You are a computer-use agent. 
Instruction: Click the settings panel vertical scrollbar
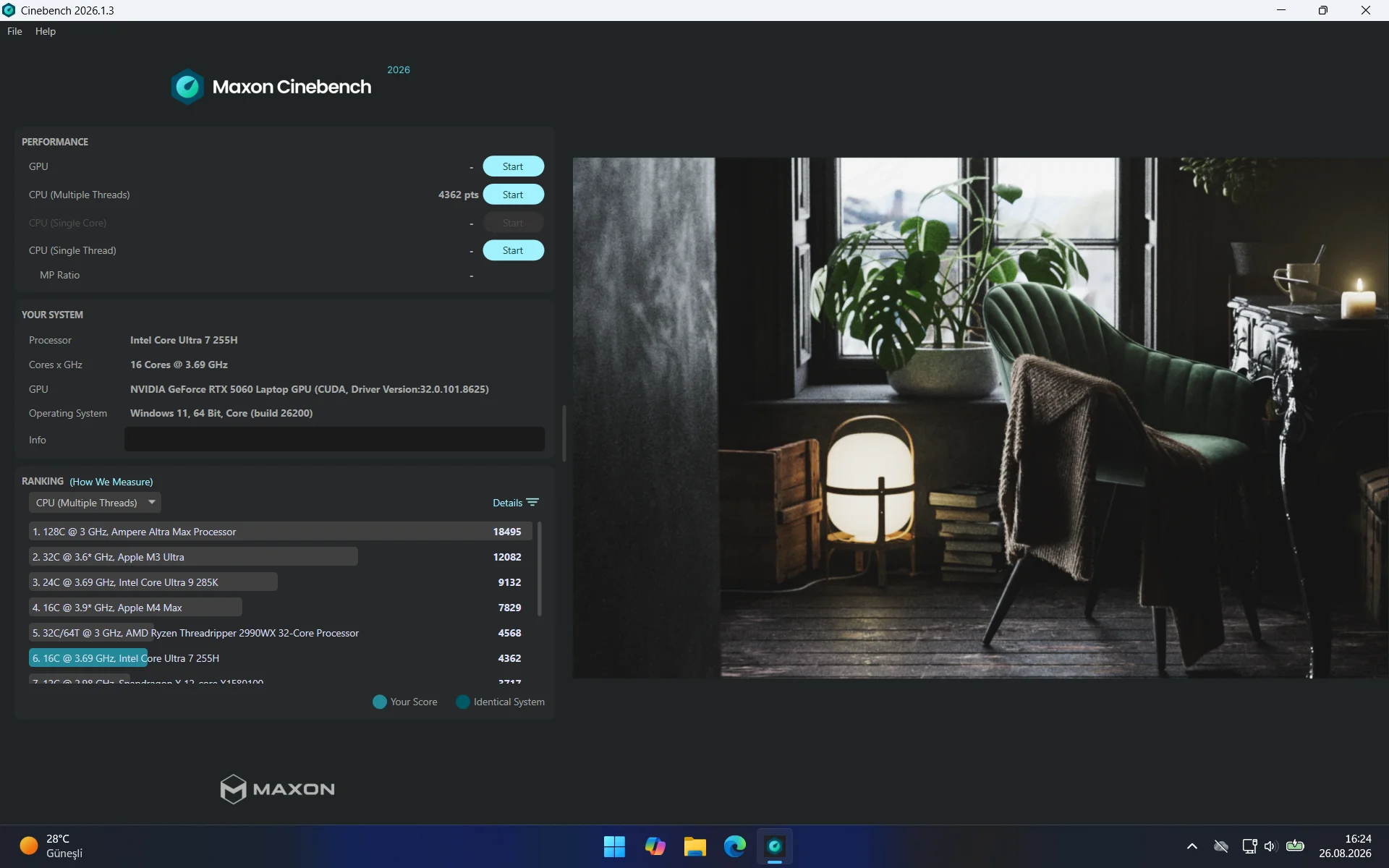[564, 433]
